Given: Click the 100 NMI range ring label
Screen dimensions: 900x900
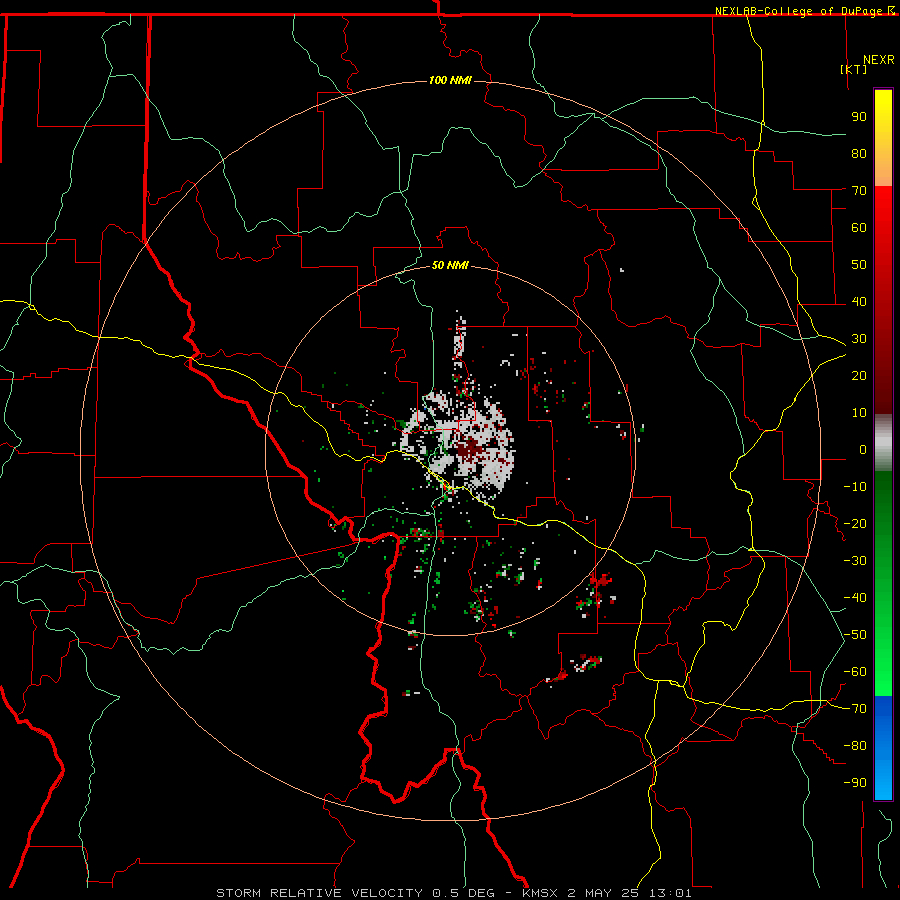Looking at the screenshot, I should tap(450, 80).
